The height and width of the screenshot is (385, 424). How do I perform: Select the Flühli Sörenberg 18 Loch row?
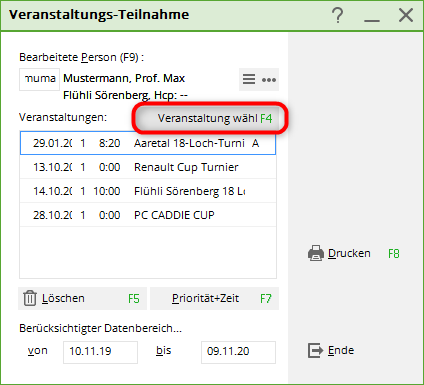coord(148,191)
